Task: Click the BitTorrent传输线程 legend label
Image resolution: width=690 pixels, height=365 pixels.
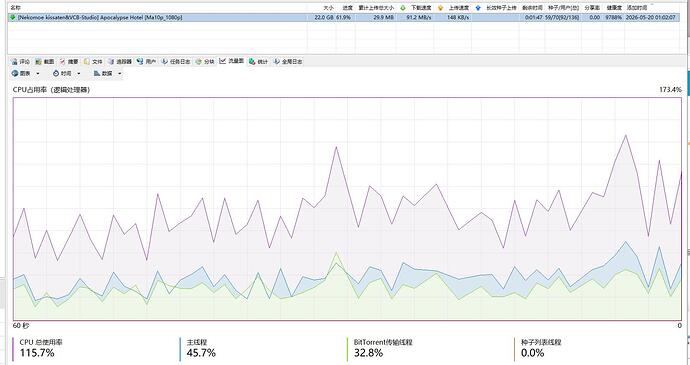Action: point(383,342)
